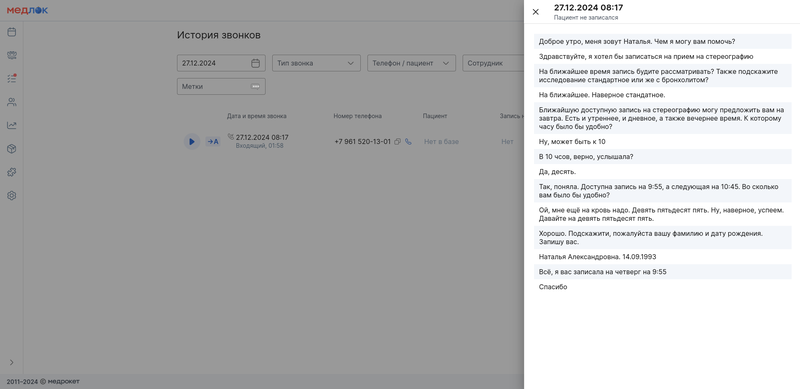The height and width of the screenshot is (389, 800).
Task: Open the patients sidebar icon
Action: click(12, 102)
